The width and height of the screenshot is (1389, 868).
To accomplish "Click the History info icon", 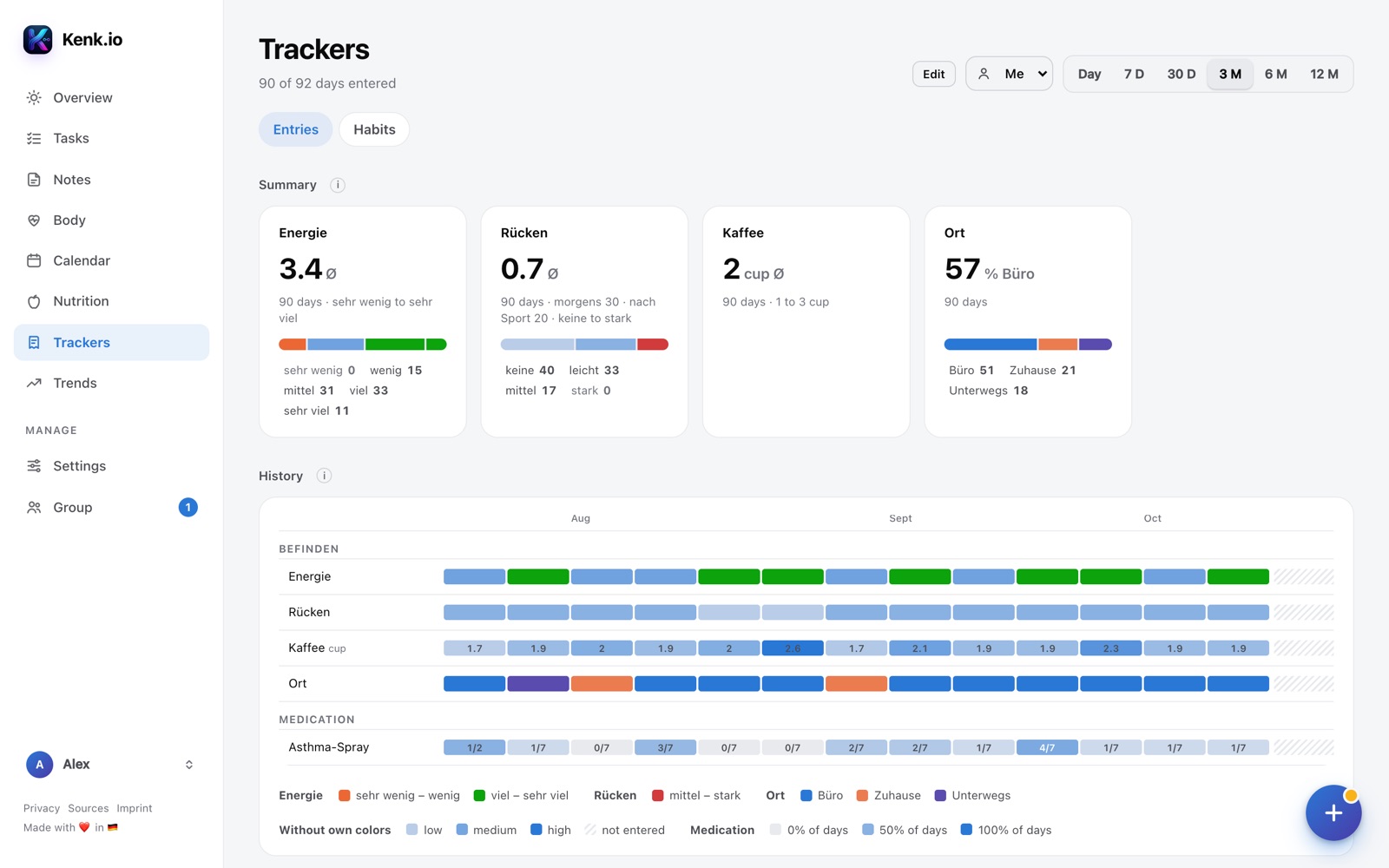I will 324,476.
